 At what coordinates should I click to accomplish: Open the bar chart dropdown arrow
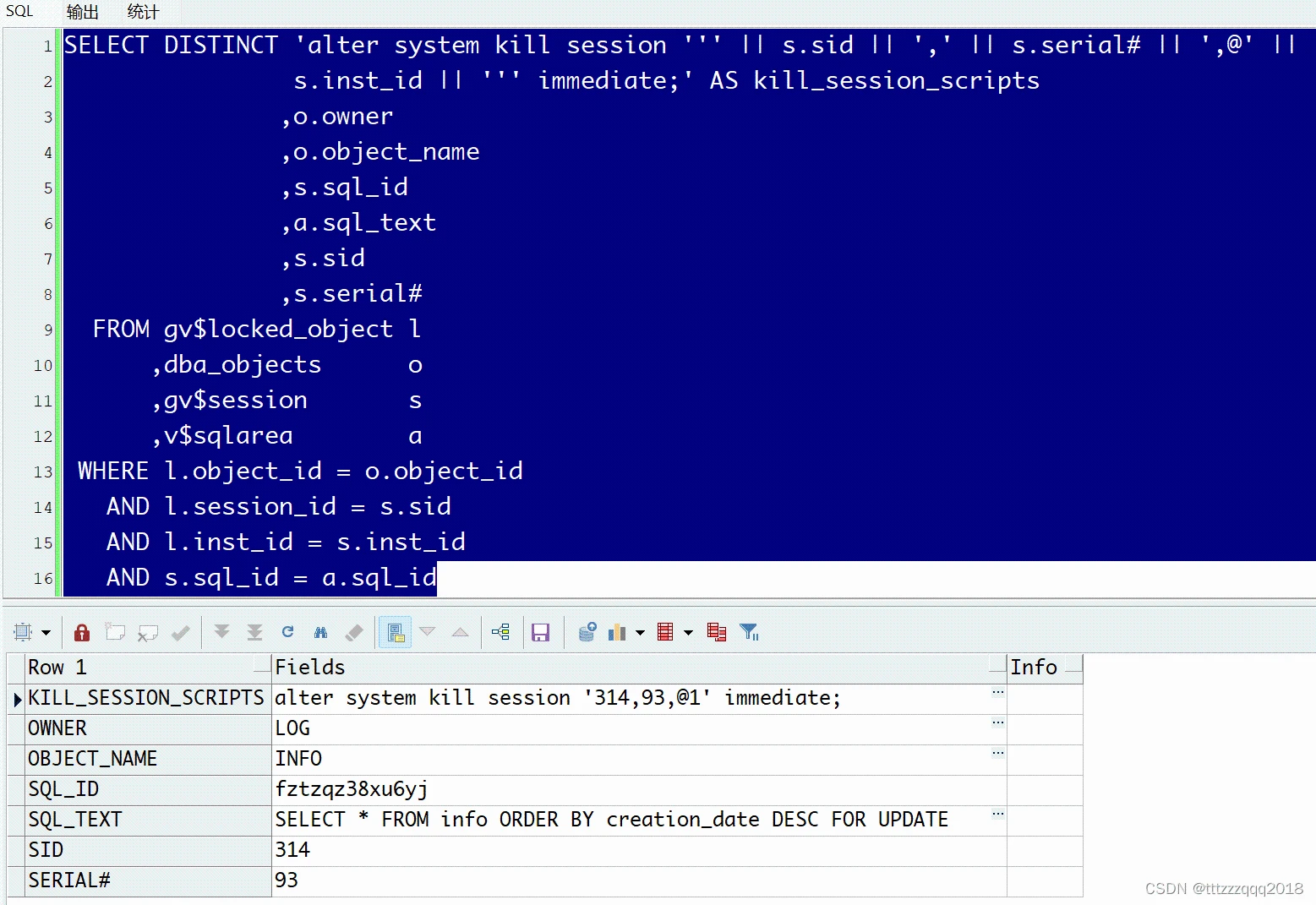pos(640,632)
